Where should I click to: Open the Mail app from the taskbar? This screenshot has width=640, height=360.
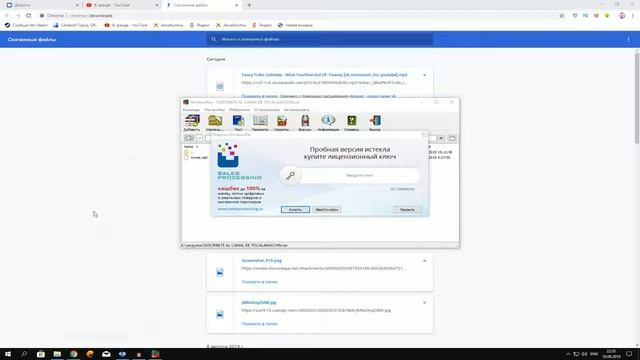coord(106,354)
